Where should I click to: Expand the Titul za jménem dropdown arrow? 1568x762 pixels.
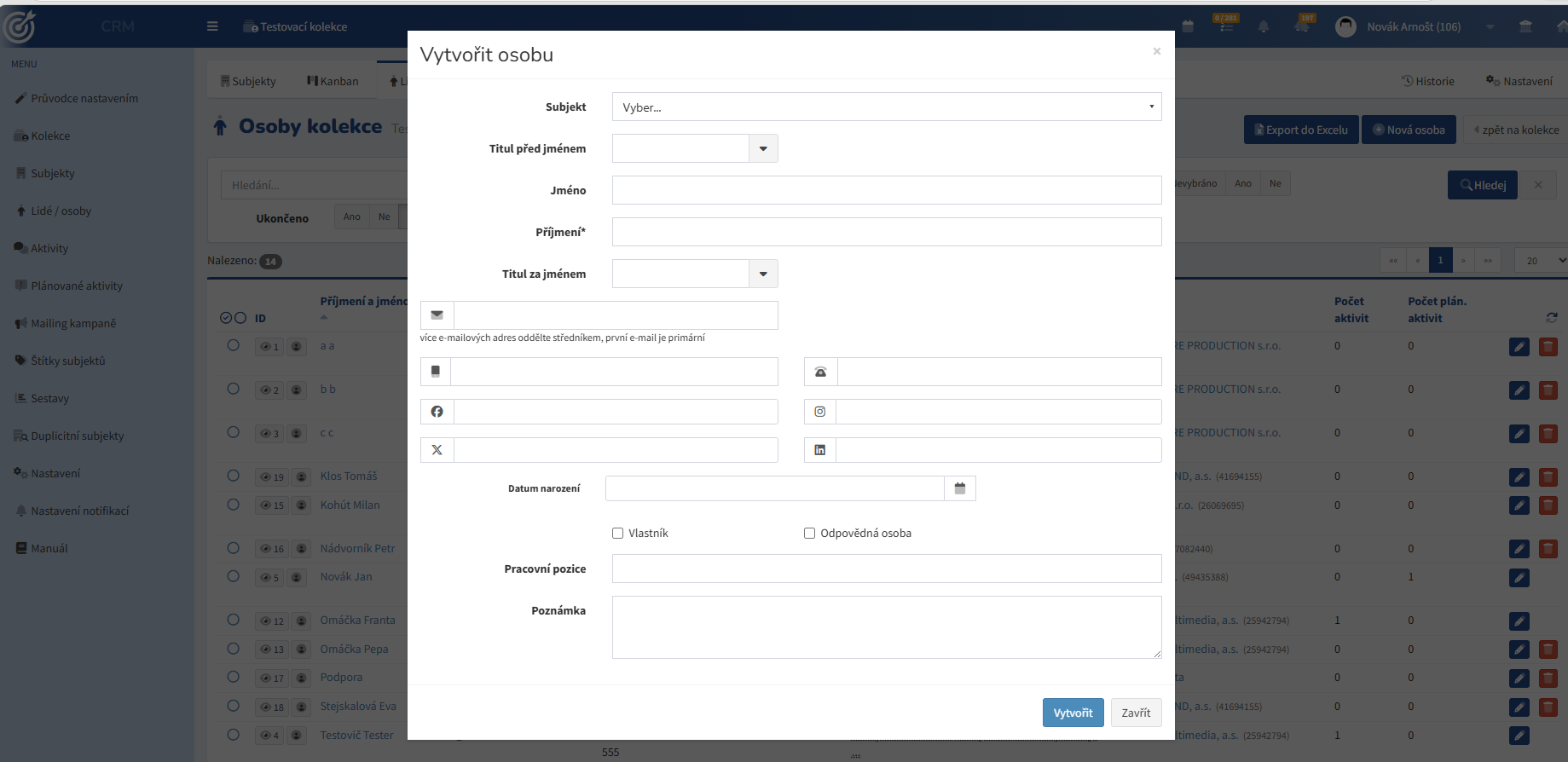(763, 274)
